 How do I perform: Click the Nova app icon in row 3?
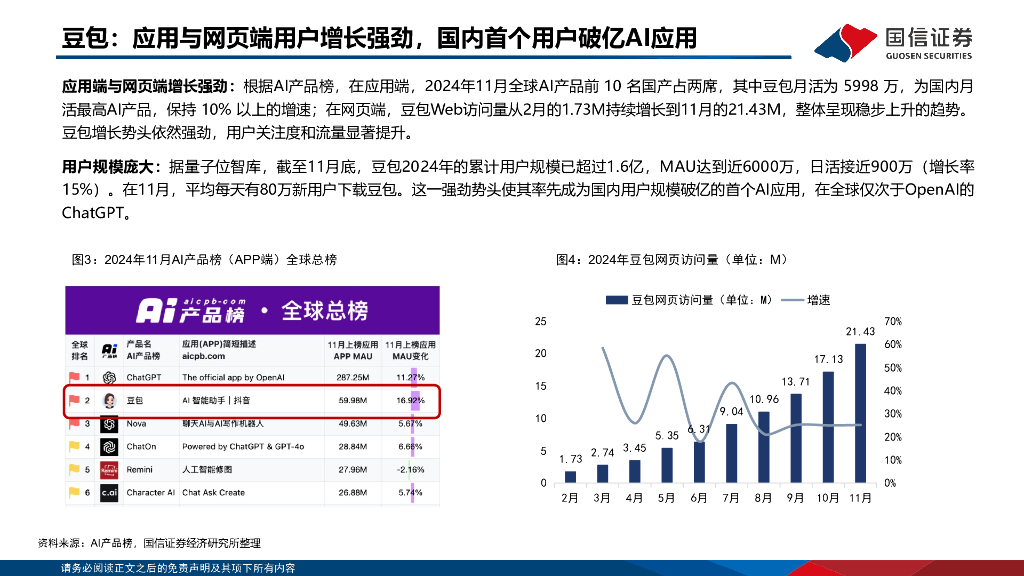[109, 424]
